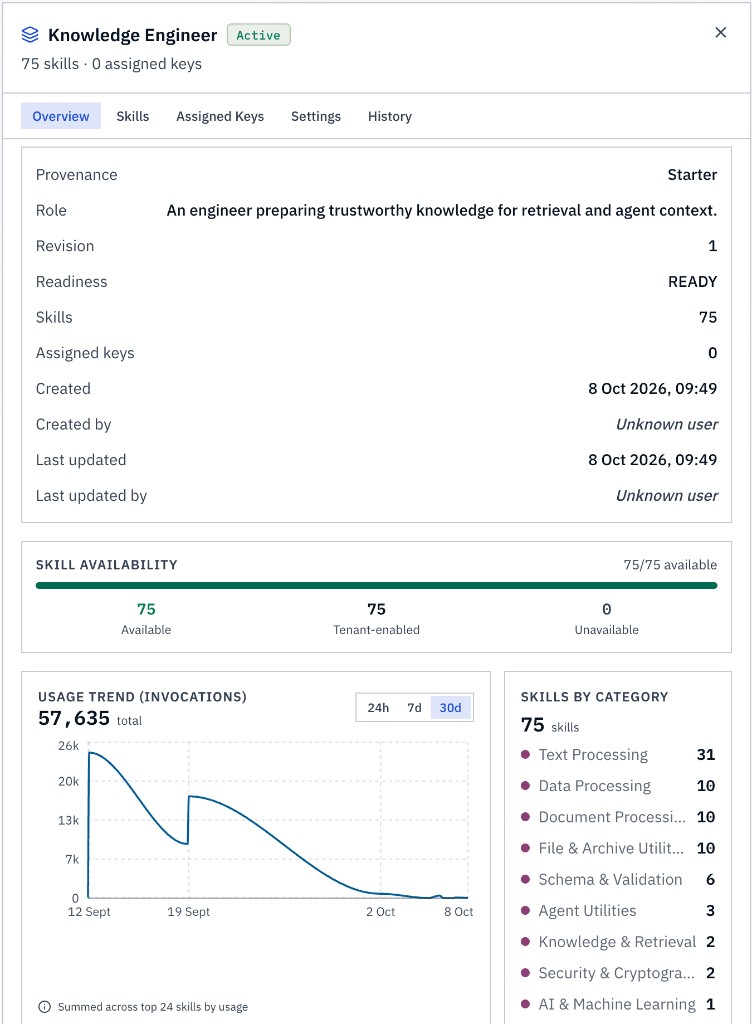
Task: Switch to the Overview tab
Action: 61,116
